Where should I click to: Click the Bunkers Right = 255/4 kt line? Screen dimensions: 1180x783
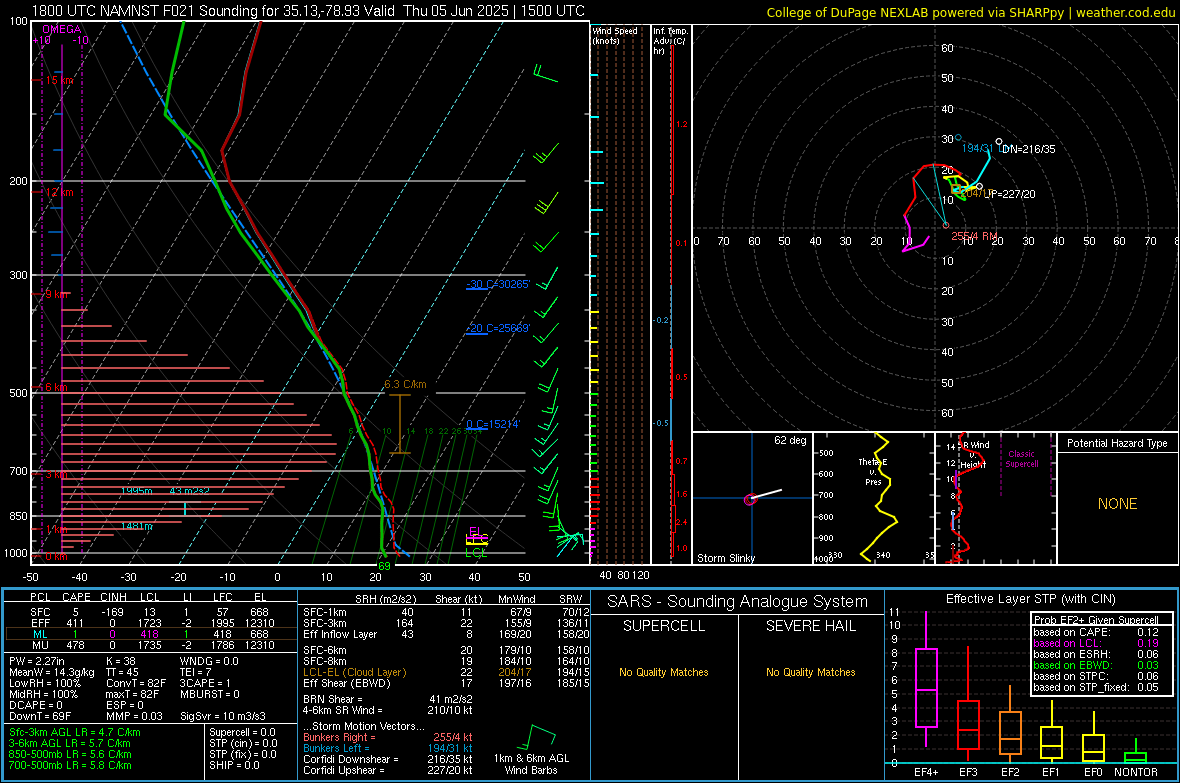point(388,737)
